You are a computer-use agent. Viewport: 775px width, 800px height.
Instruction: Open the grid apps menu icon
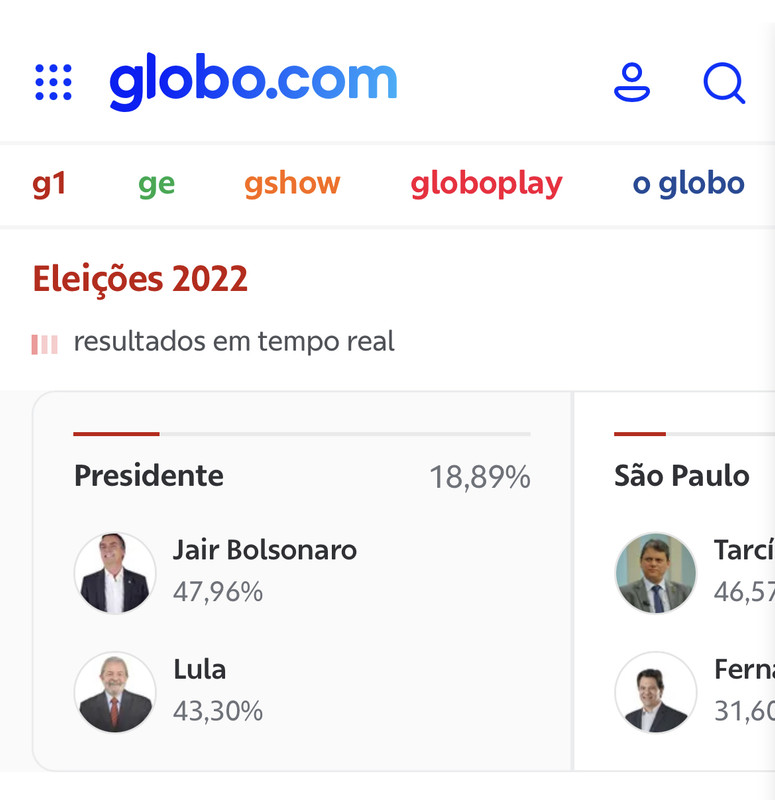(x=53, y=82)
